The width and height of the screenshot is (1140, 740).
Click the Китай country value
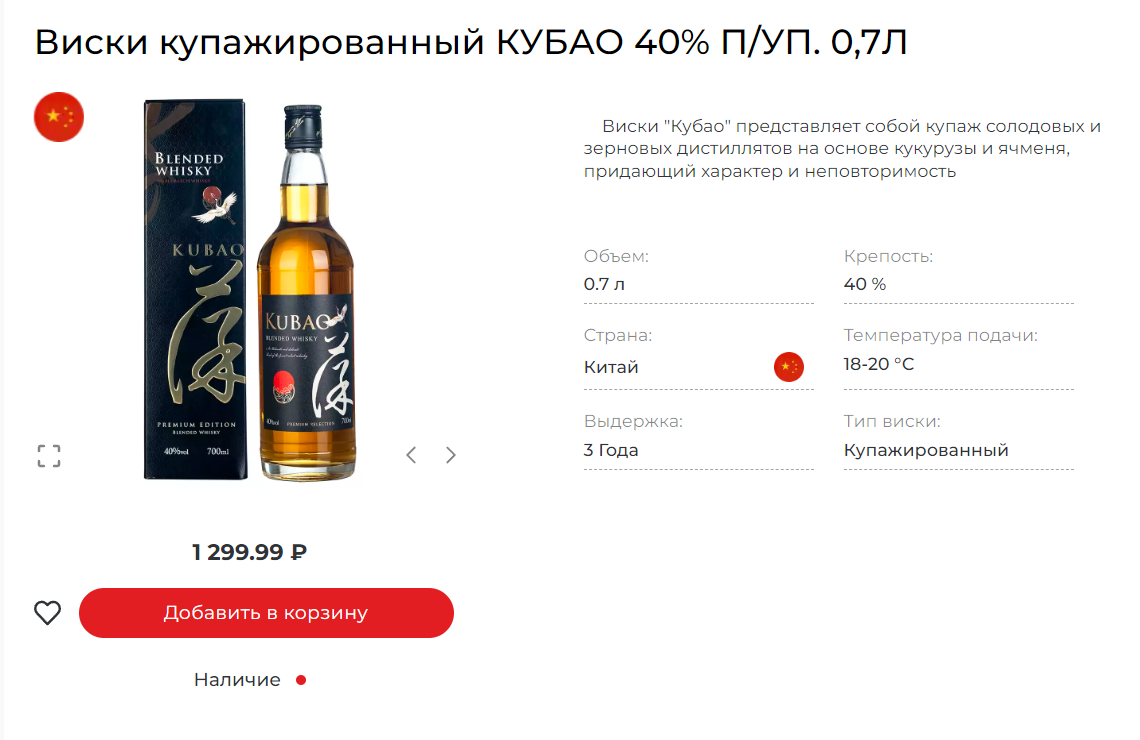[611, 367]
